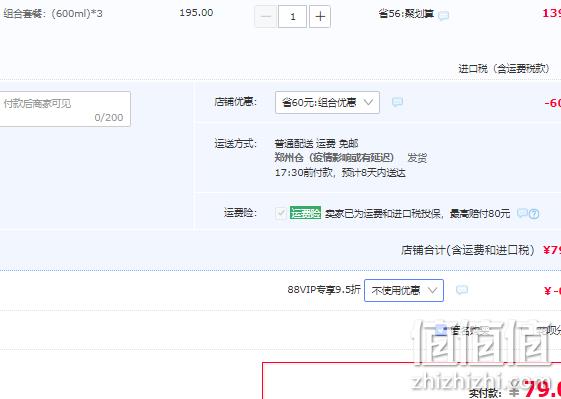This screenshot has height=399, width=561.
Task: Click the 普通配送 运费 免邮 text
Action: 316,144
